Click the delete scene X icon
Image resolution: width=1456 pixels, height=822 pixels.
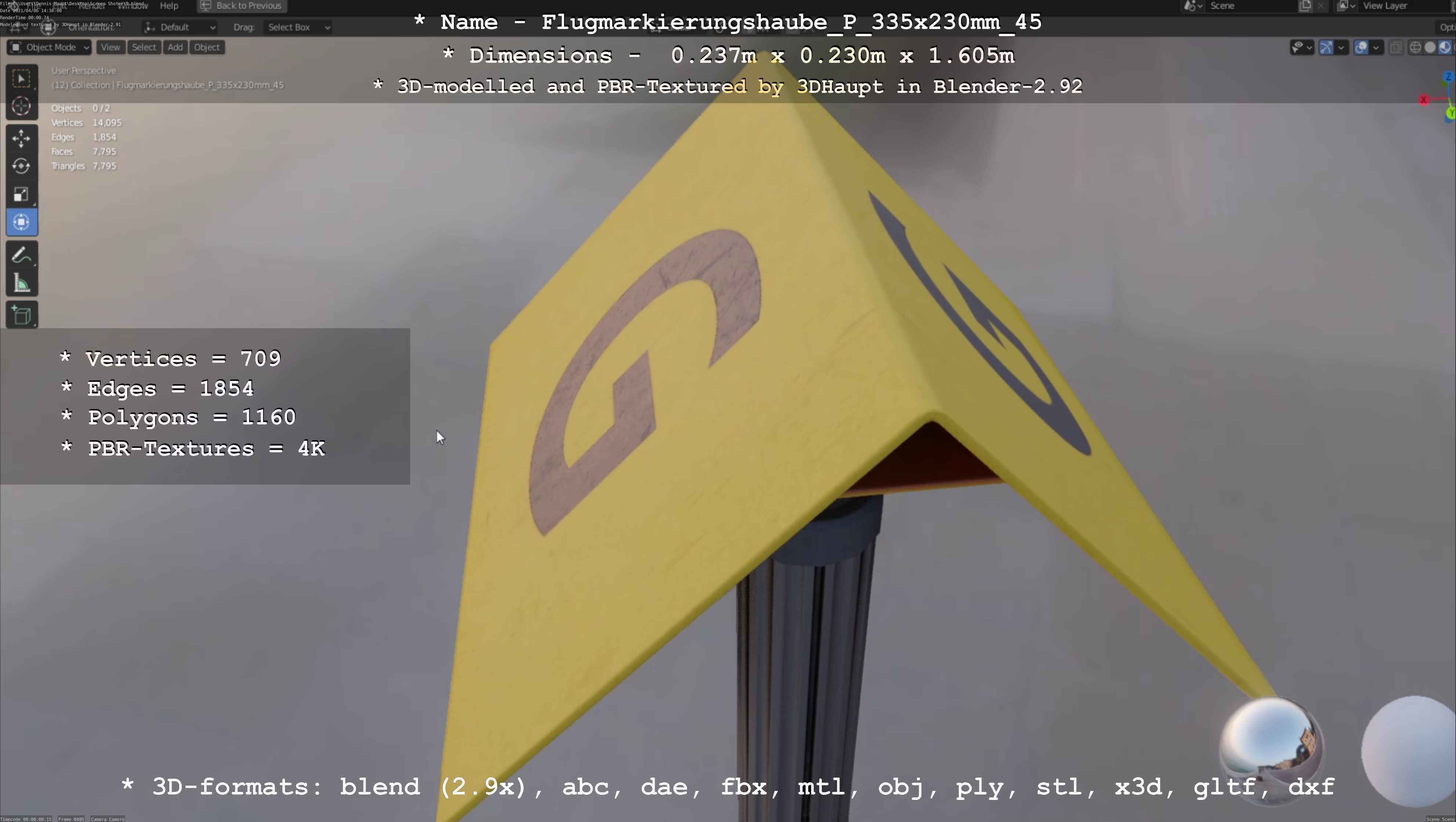tap(1321, 6)
